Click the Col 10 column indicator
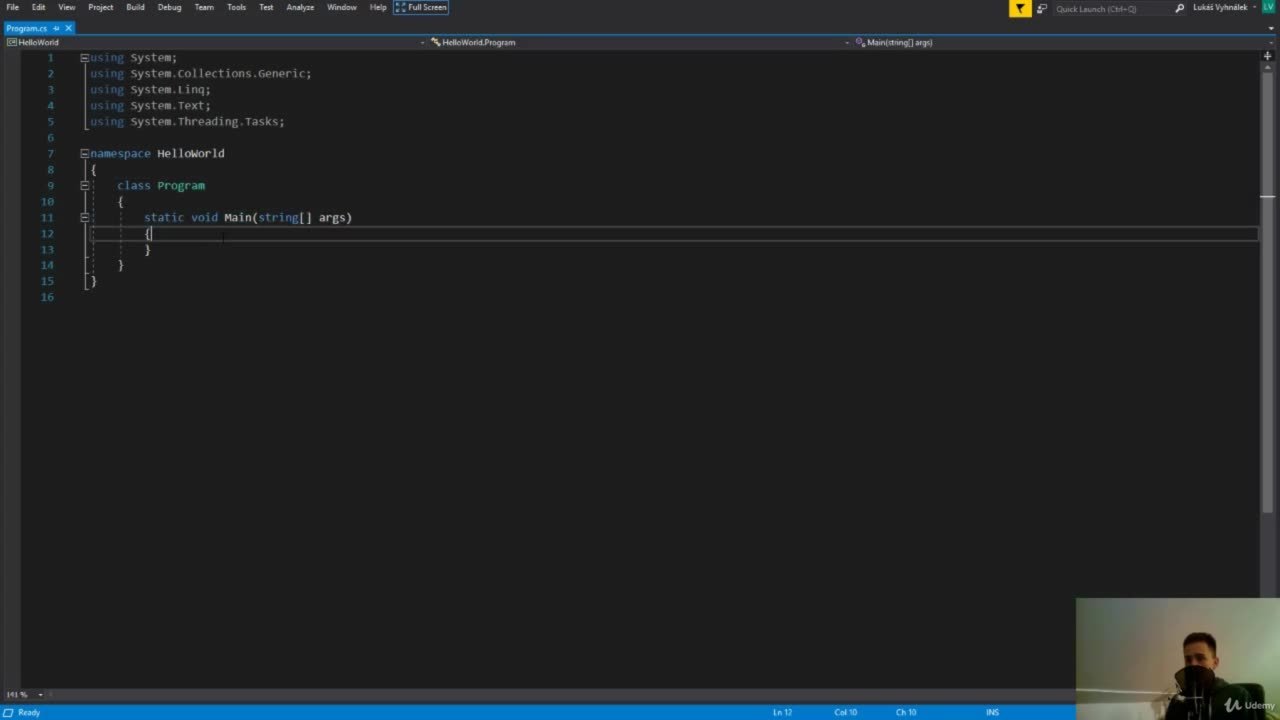This screenshot has width=1280, height=720. (x=845, y=711)
